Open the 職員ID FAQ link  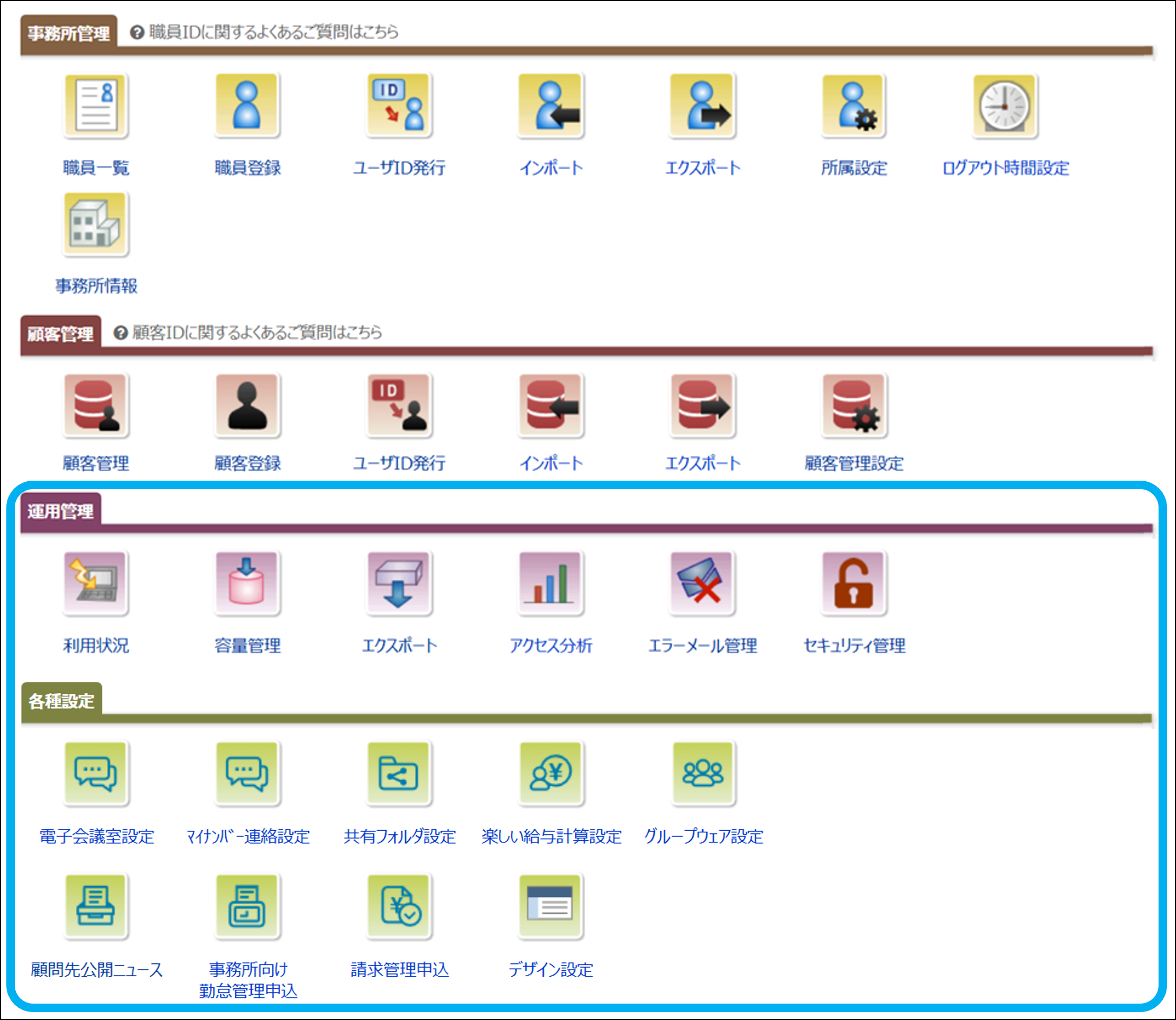click(273, 32)
